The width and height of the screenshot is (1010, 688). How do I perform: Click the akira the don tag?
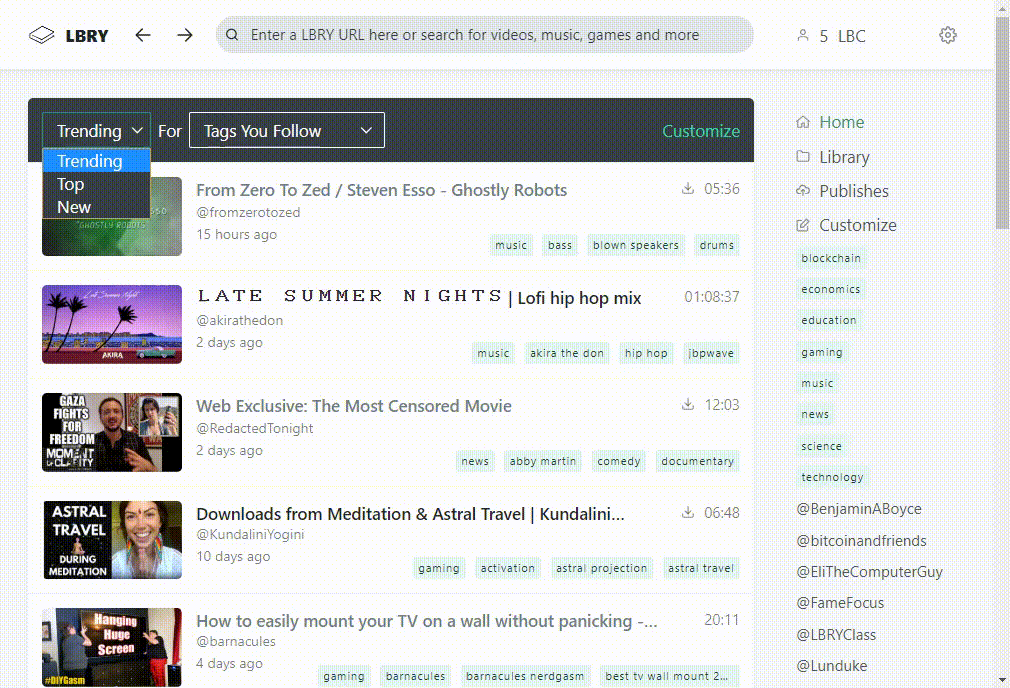pos(567,353)
